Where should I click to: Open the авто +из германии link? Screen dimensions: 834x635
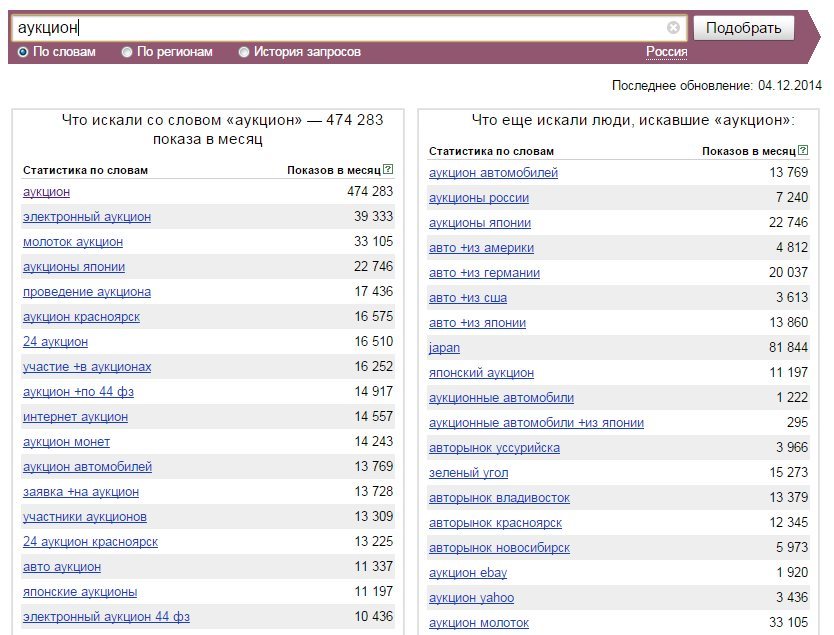[485, 273]
